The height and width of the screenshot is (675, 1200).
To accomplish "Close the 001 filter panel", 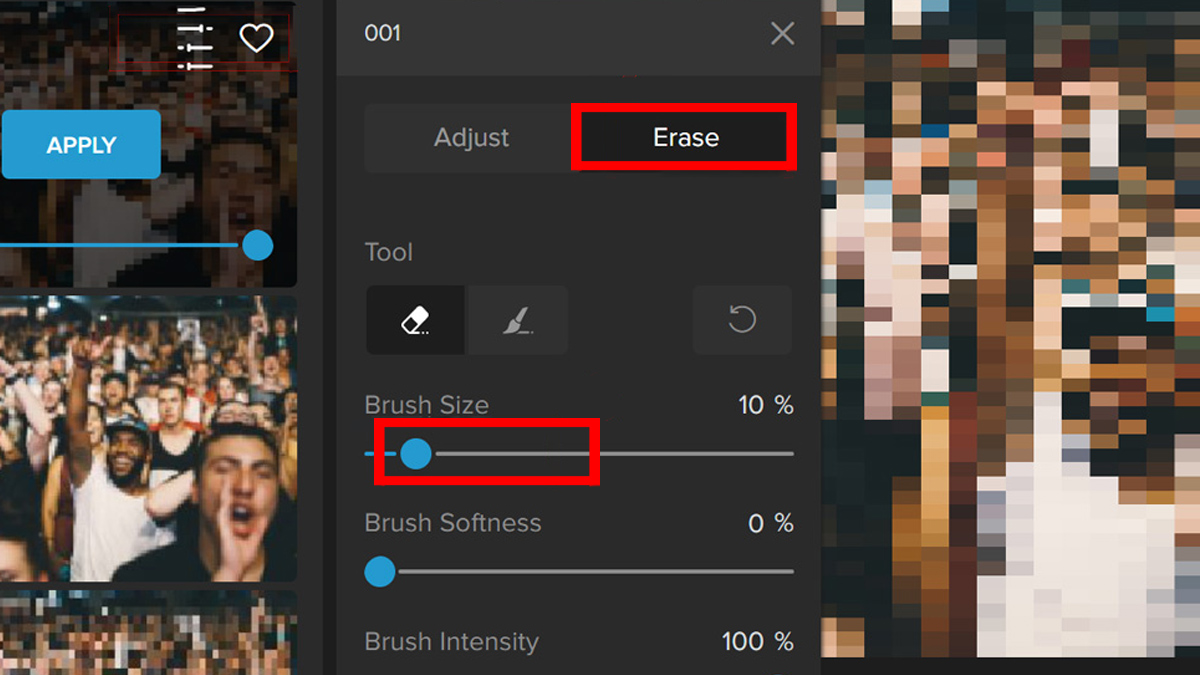I will click(782, 34).
